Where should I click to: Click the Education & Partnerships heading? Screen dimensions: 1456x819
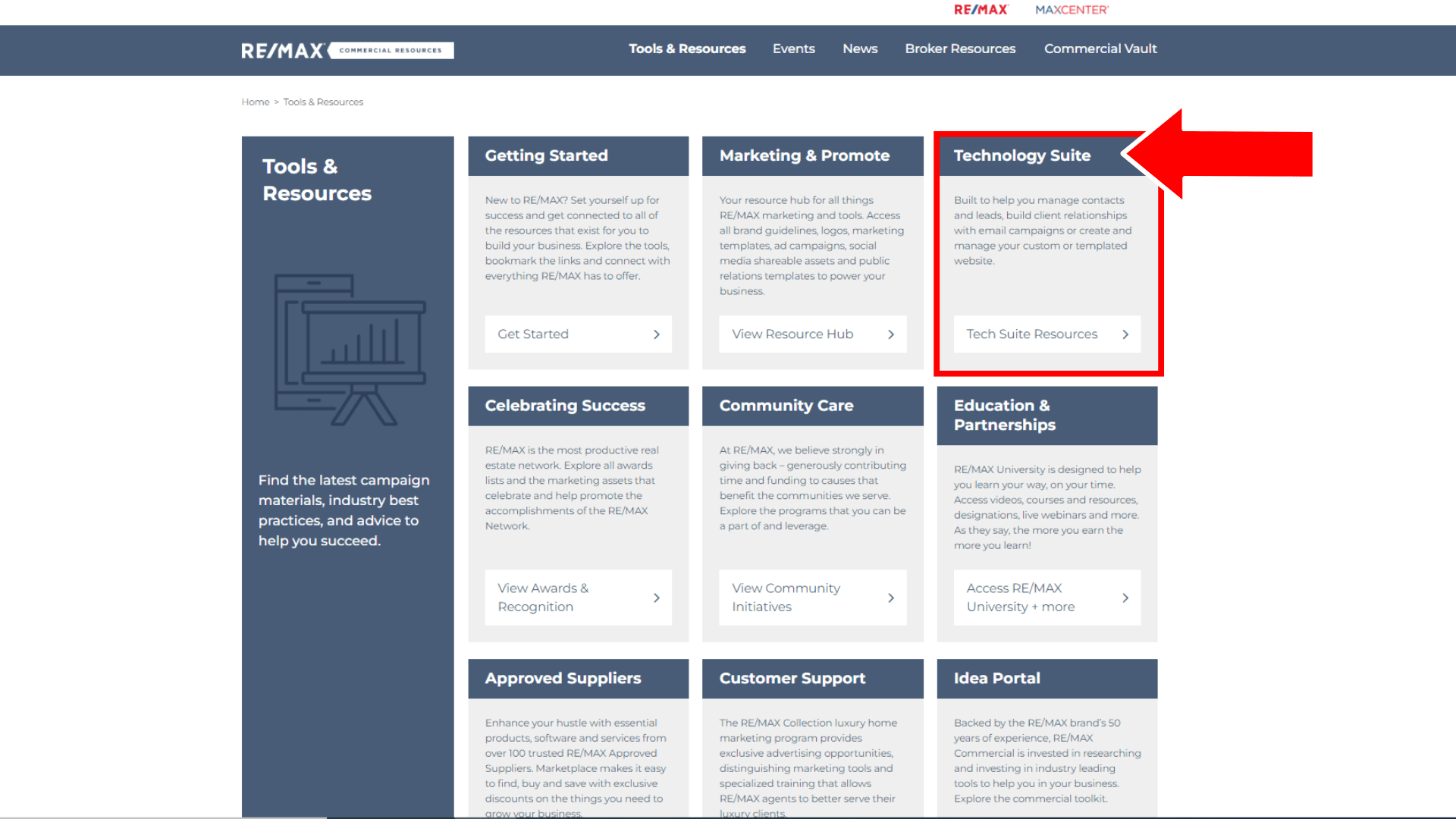pyautogui.click(x=1004, y=415)
